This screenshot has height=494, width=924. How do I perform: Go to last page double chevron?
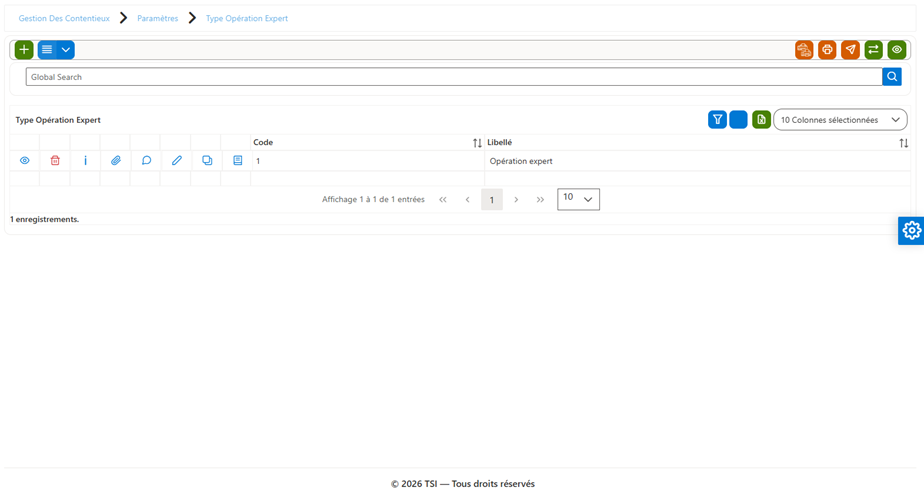[x=540, y=200]
